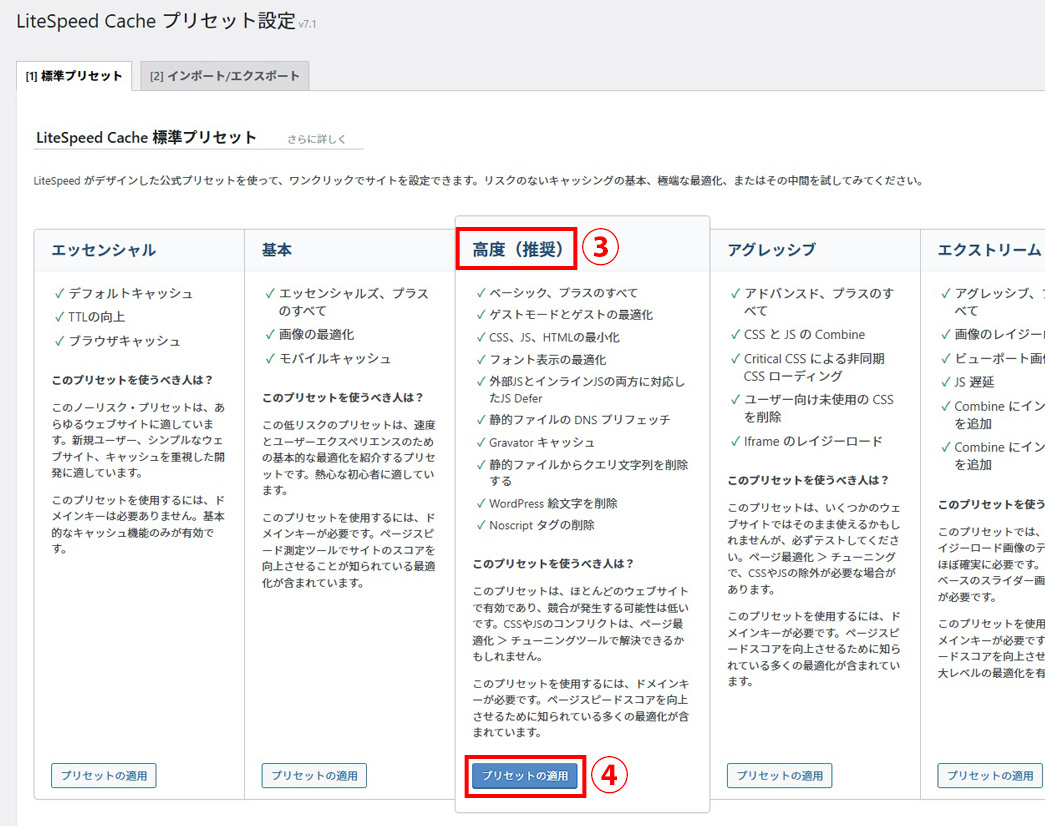Click このプリセットを使うべき人は？ in the 基本 column
The height and width of the screenshot is (826, 1045).
point(343,397)
